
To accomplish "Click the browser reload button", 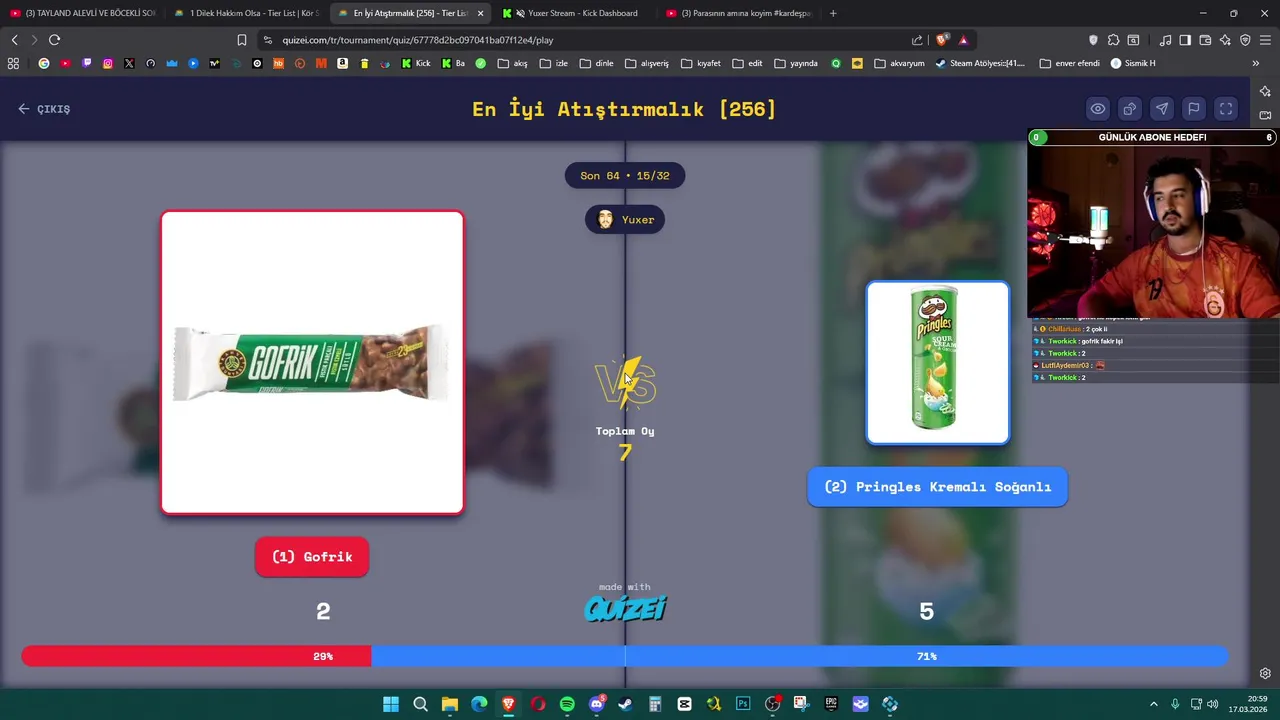I will pyautogui.click(x=54, y=40).
